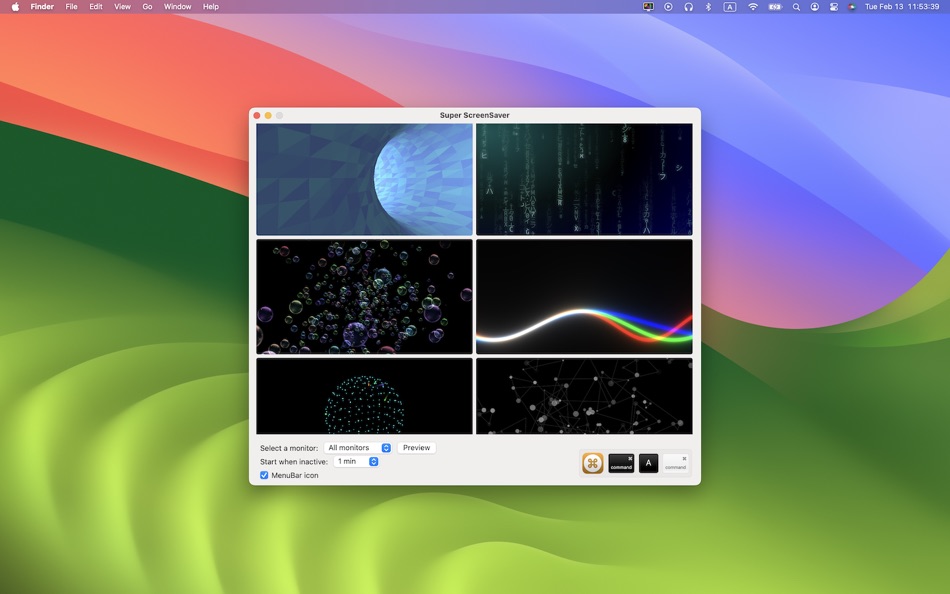Open the golden Command app icon

point(593,463)
